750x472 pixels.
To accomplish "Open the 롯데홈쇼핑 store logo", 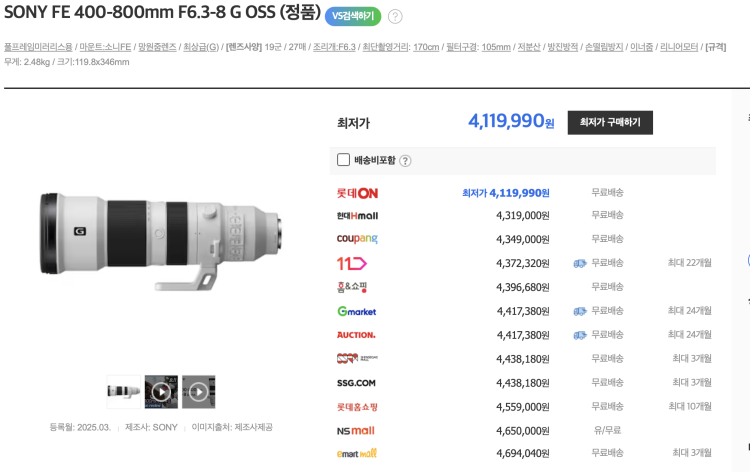I will 357,407.
